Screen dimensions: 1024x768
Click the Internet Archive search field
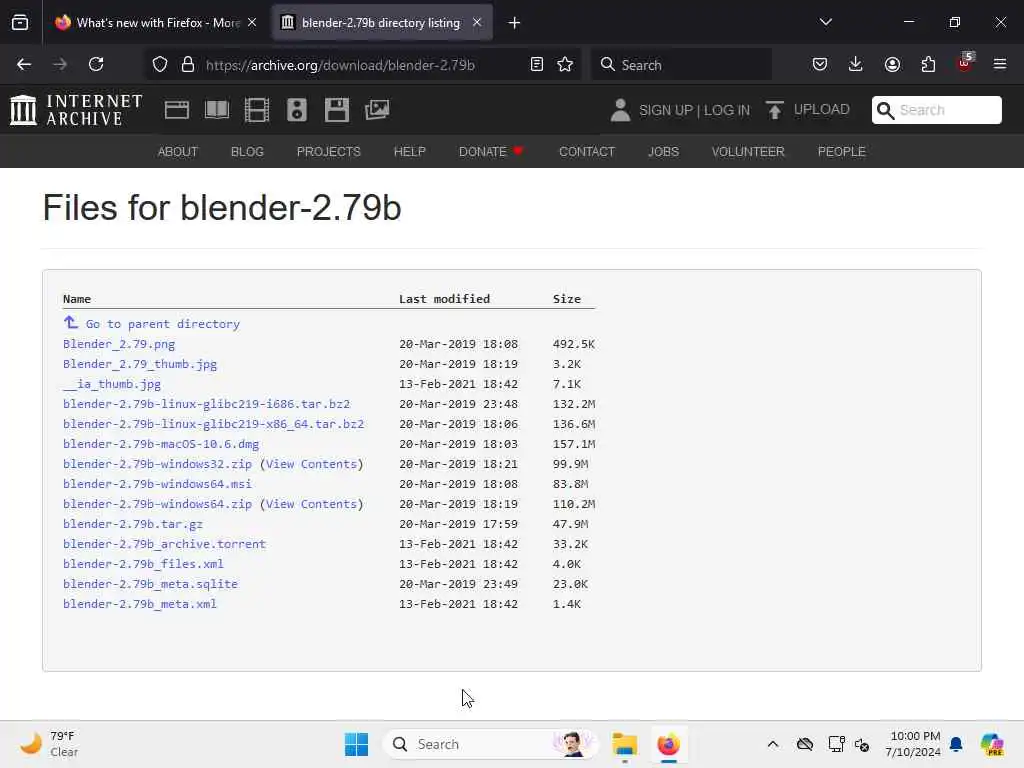click(936, 110)
